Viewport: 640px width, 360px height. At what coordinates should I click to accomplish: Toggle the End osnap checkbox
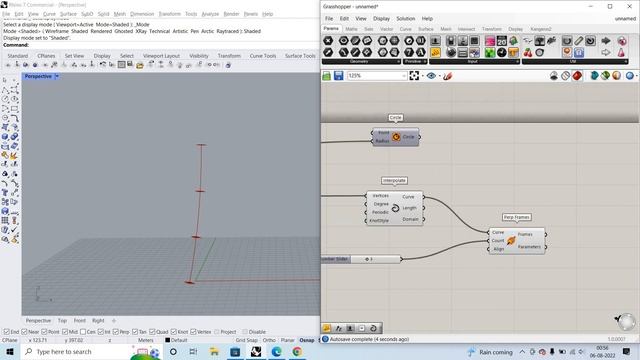tap(6, 332)
